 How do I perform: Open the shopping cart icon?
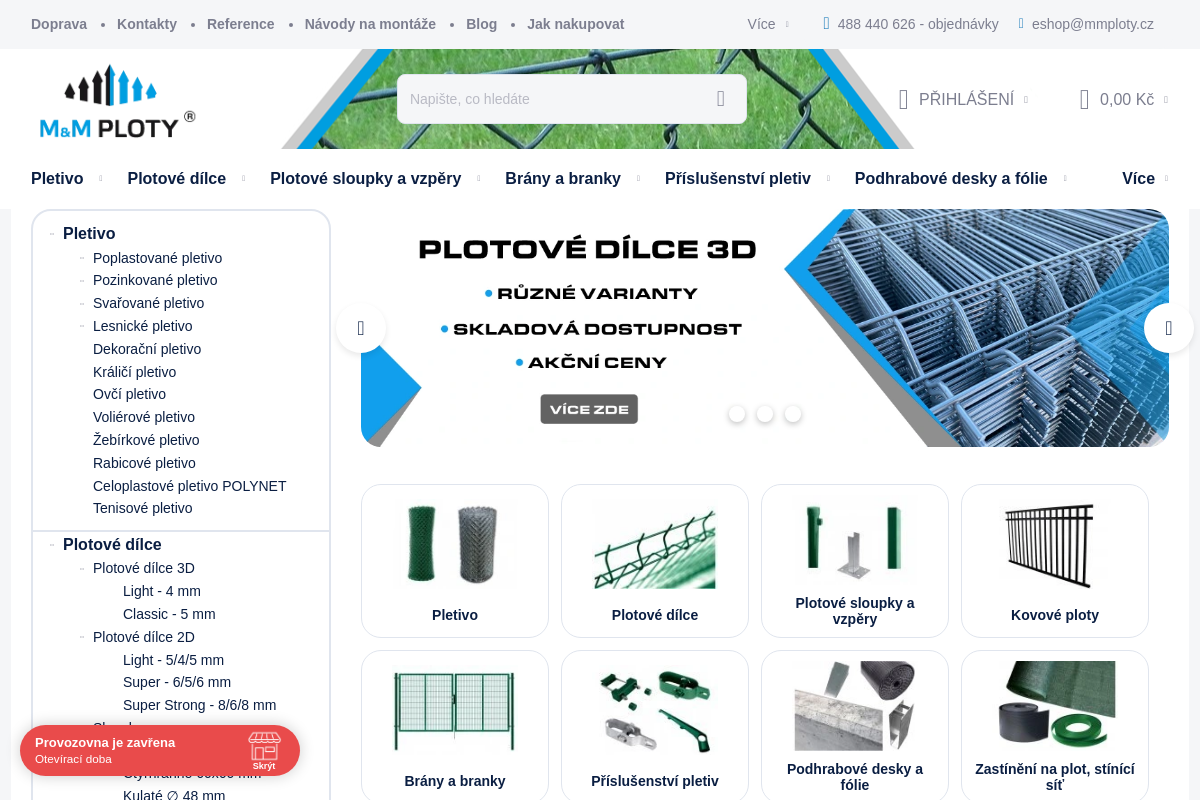(1084, 99)
